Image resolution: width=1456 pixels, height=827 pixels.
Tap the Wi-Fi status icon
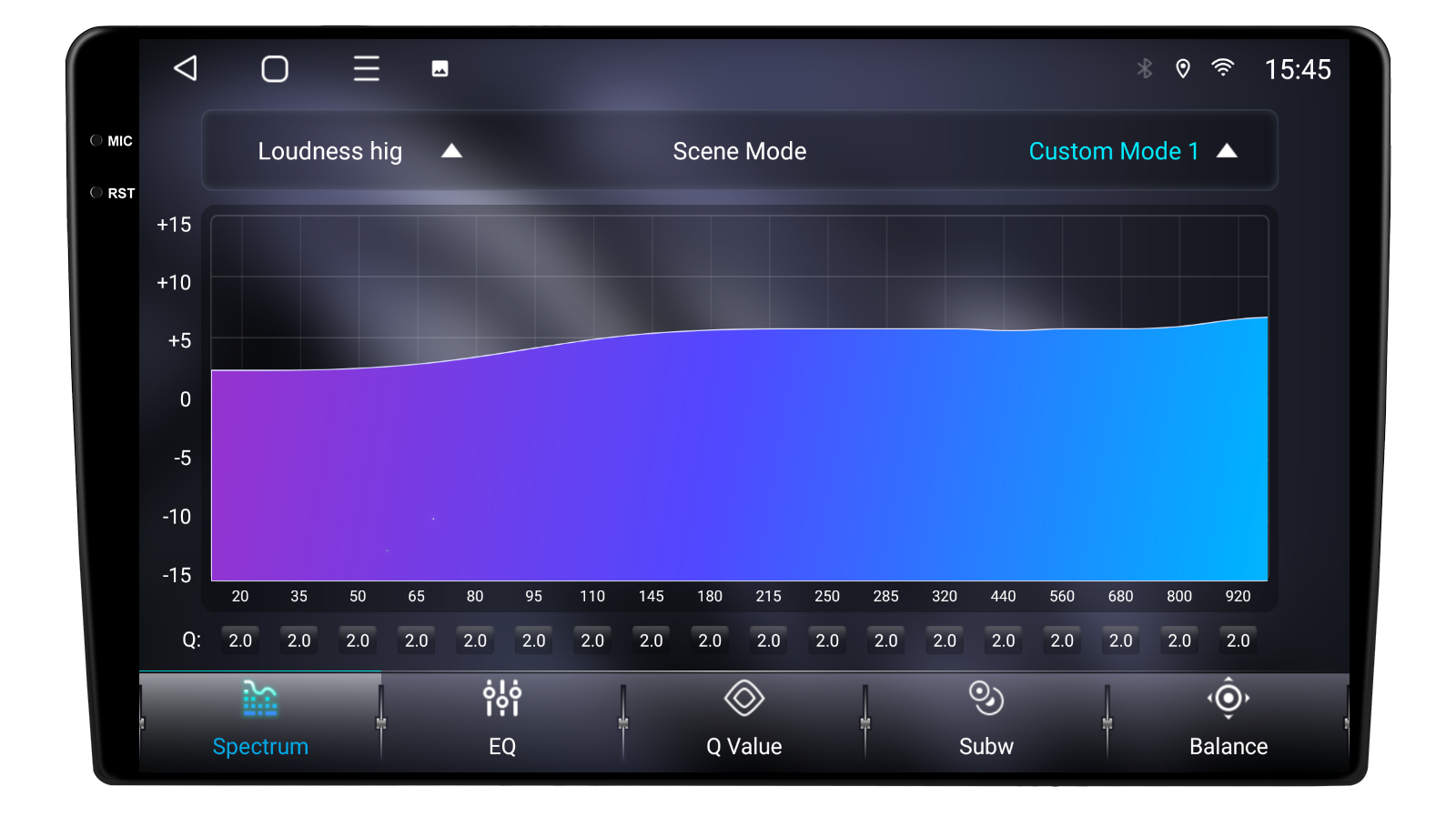pos(1223,68)
